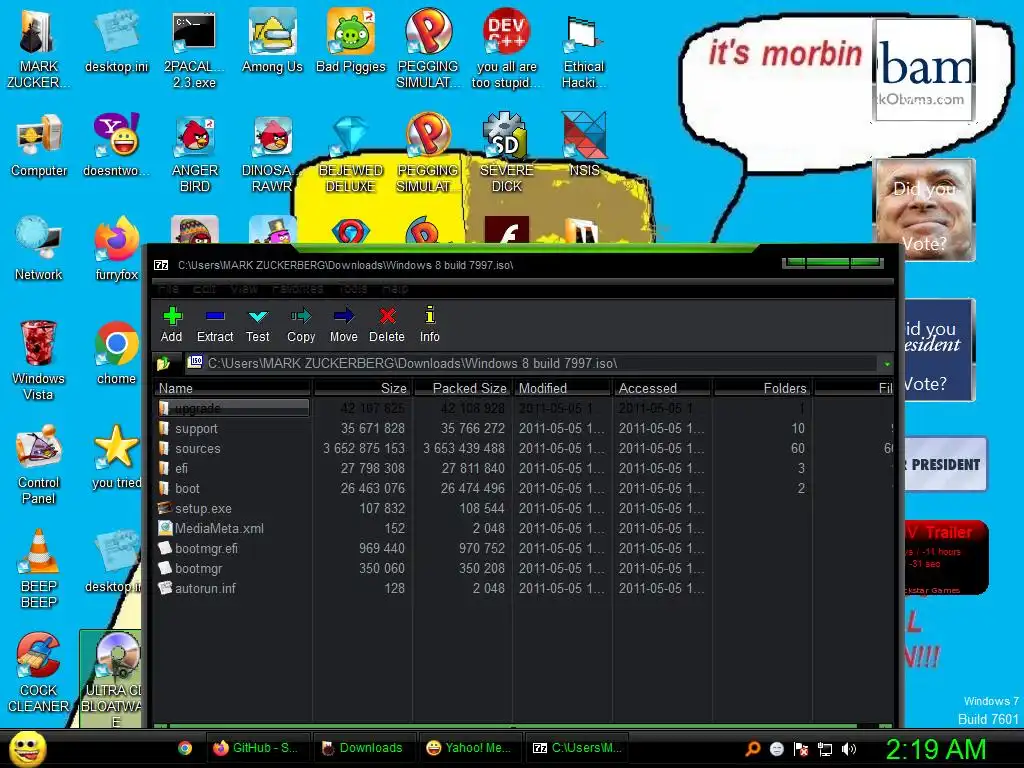Open the Edit menu in 7-Zip
The width and height of the screenshot is (1024, 768).
tap(204, 288)
